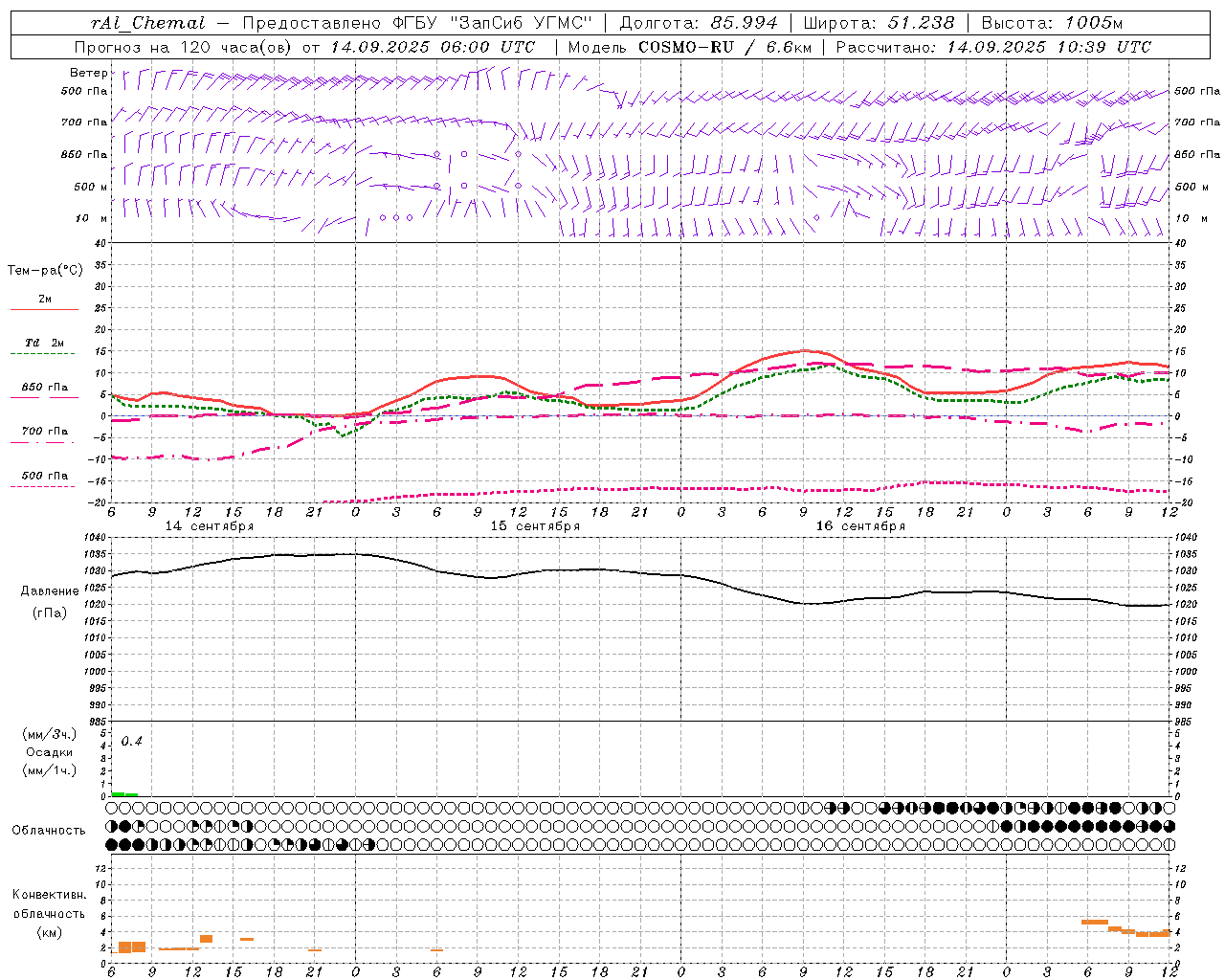Select the elevation text Высота: 1005м
Viewport: 1225px width, 980px height.
point(1051,23)
